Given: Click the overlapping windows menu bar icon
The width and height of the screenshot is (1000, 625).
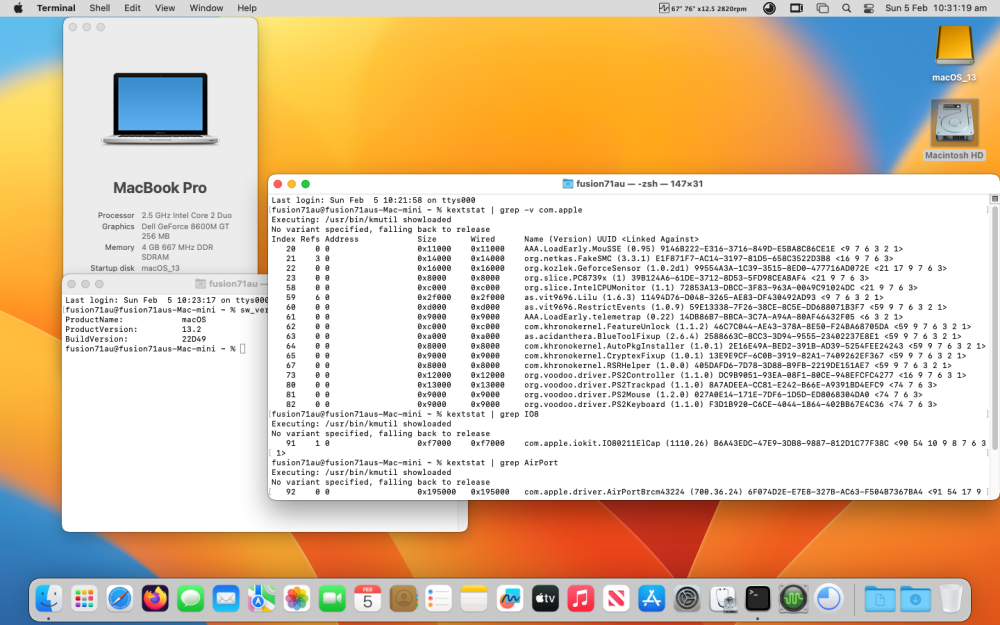Looking at the screenshot, I should [823, 8].
